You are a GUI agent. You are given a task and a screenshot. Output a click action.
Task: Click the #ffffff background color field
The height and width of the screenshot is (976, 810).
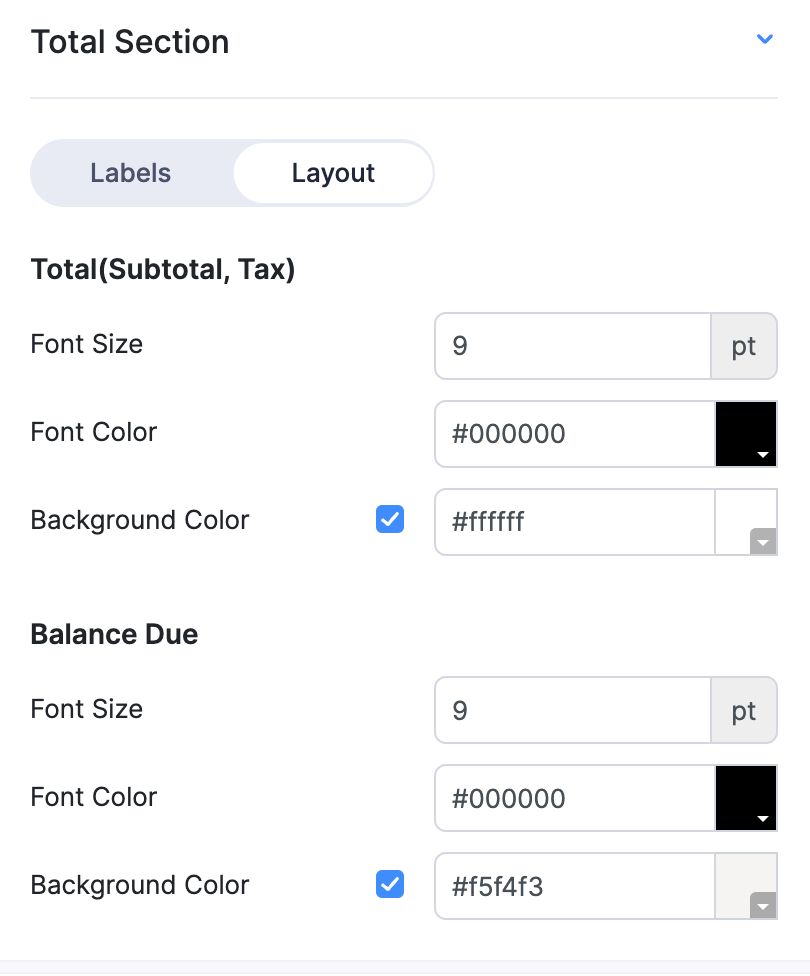pos(575,522)
